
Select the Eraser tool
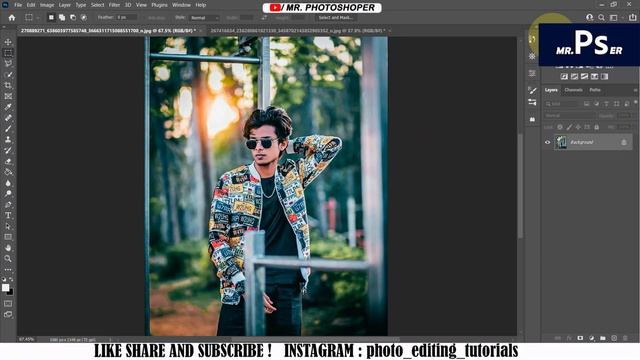pyautogui.click(x=8, y=161)
